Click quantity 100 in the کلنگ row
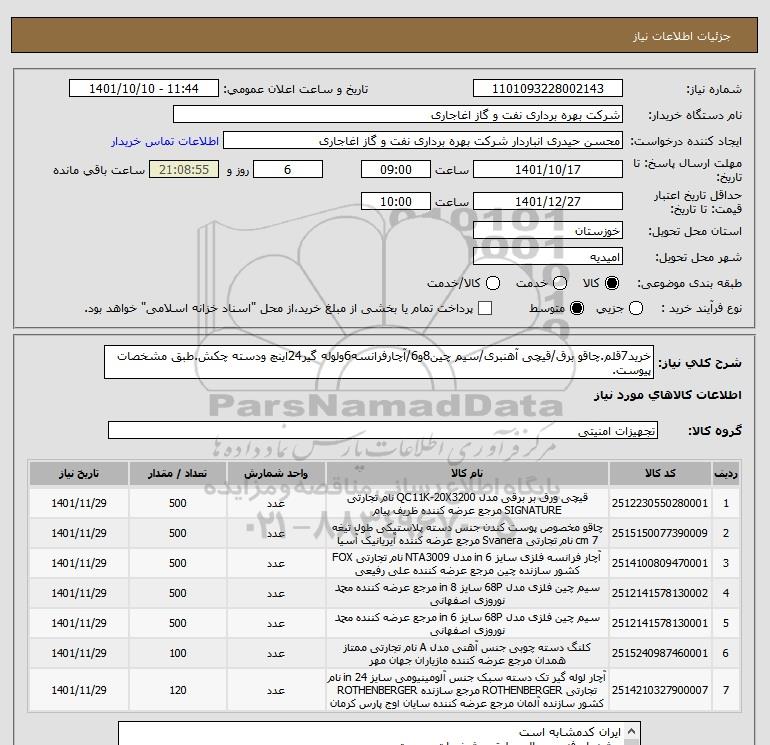The height and width of the screenshot is (745, 770). coord(177,654)
